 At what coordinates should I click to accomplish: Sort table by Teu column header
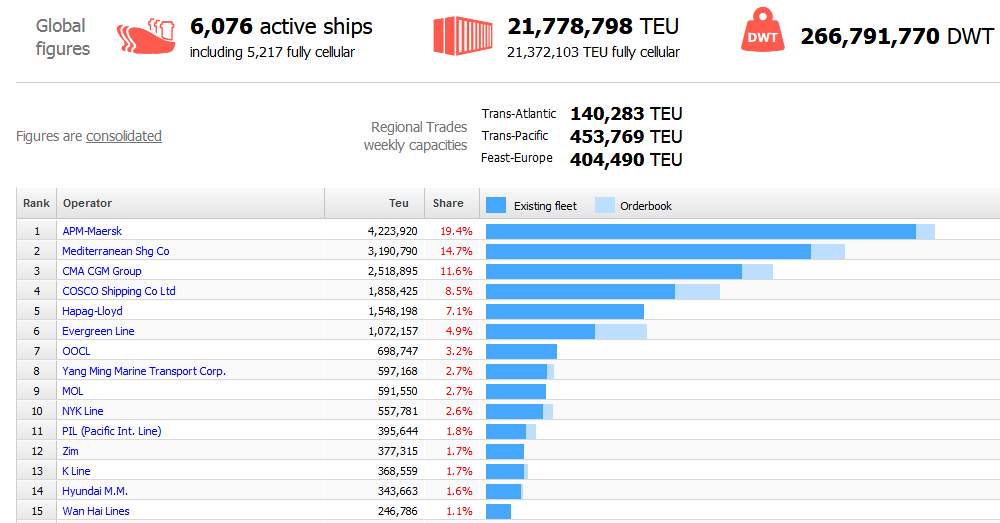point(398,203)
